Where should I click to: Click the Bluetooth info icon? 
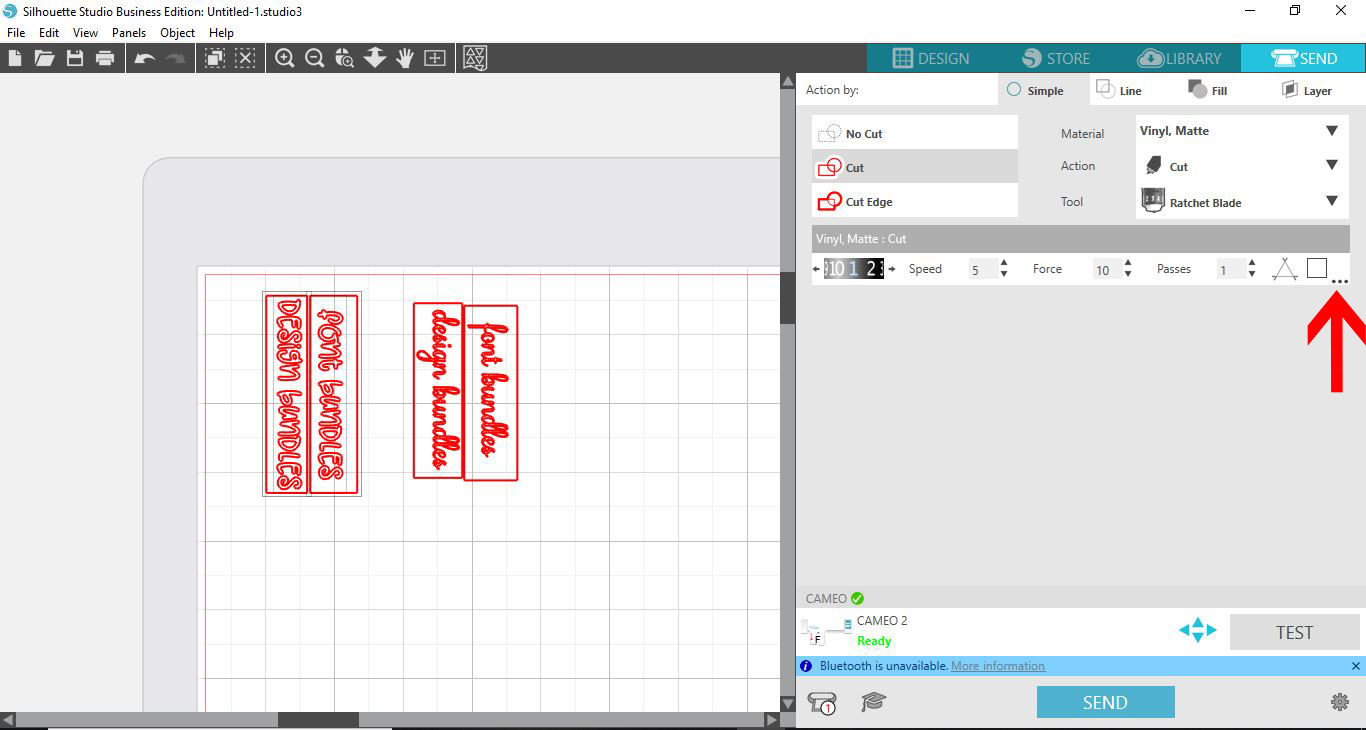tap(806, 666)
